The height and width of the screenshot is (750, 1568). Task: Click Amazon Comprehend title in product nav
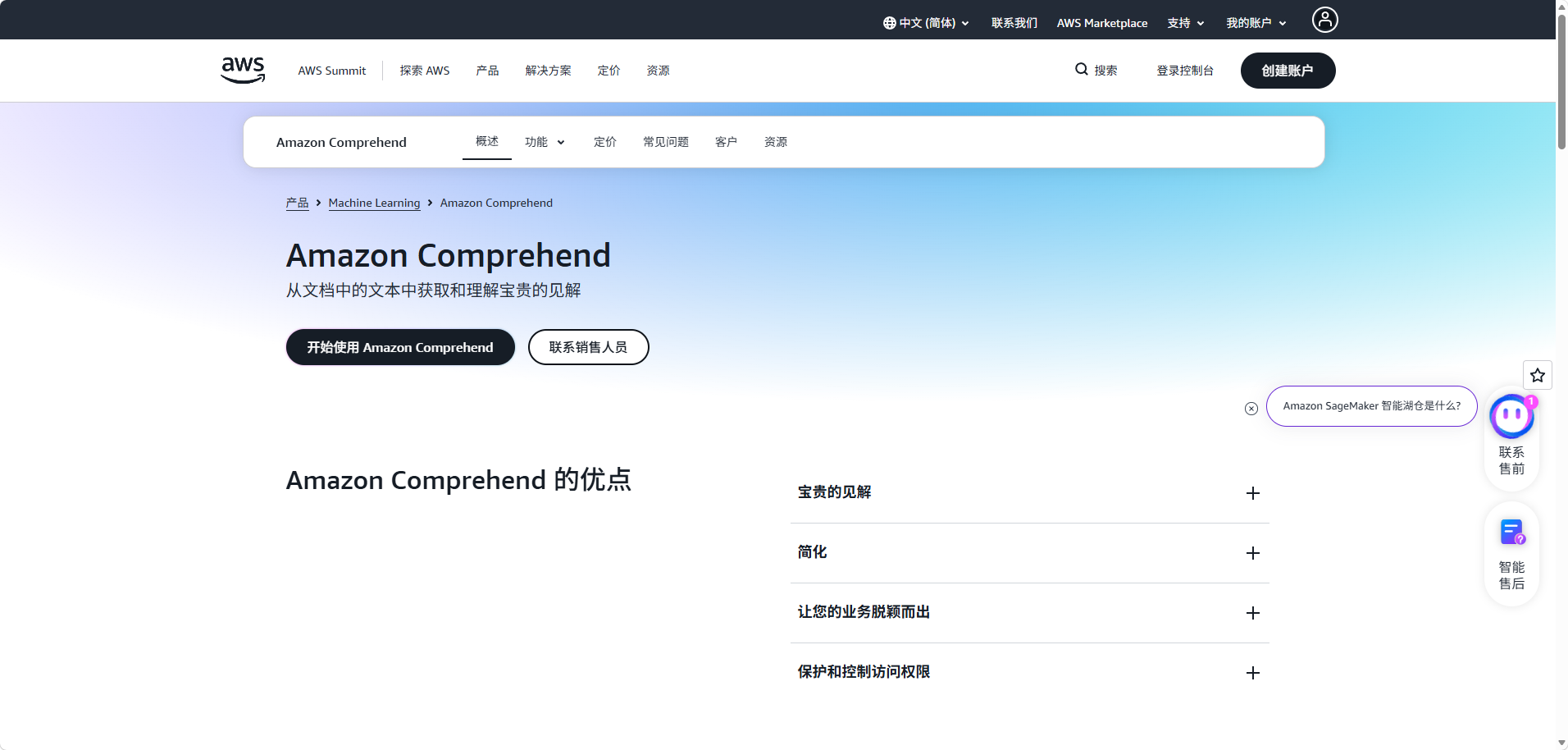point(341,142)
